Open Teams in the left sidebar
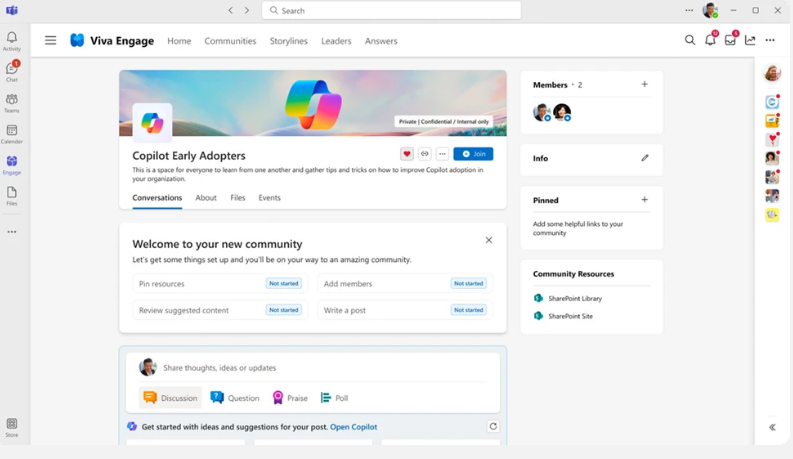The height and width of the screenshot is (459, 793). (x=12, y=103)
